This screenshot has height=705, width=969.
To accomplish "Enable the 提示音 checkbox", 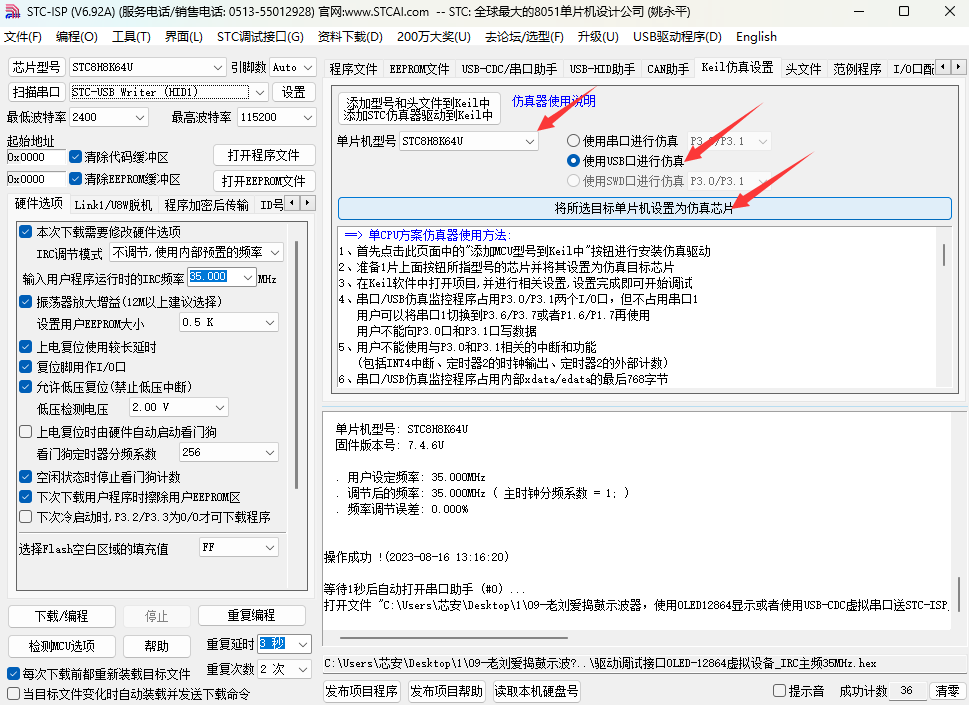I will coord(779,690).
